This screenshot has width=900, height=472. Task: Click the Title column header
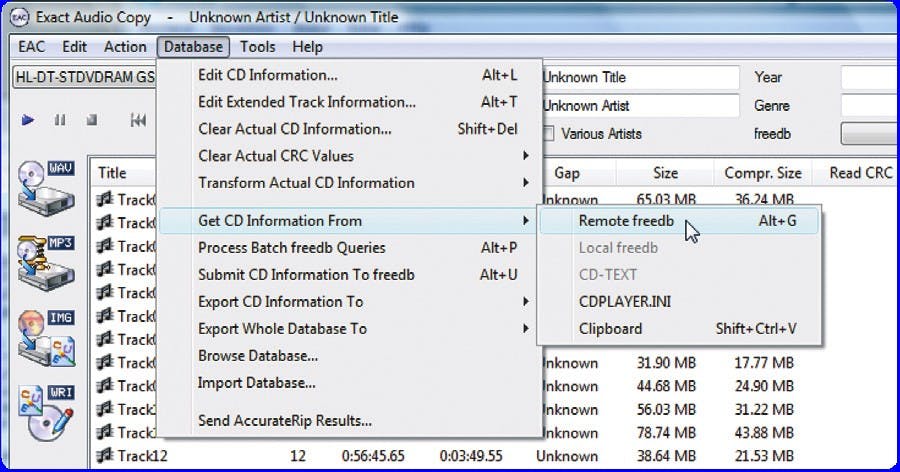point(123,173)
